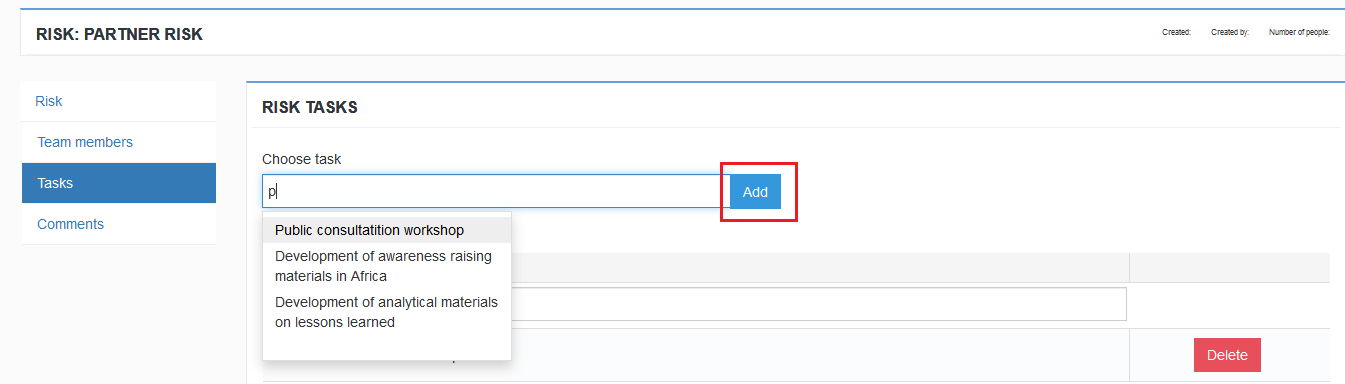Click the blue Add button
The width and height of the screenshot is (1345, 384).
(x=755, y=191)
